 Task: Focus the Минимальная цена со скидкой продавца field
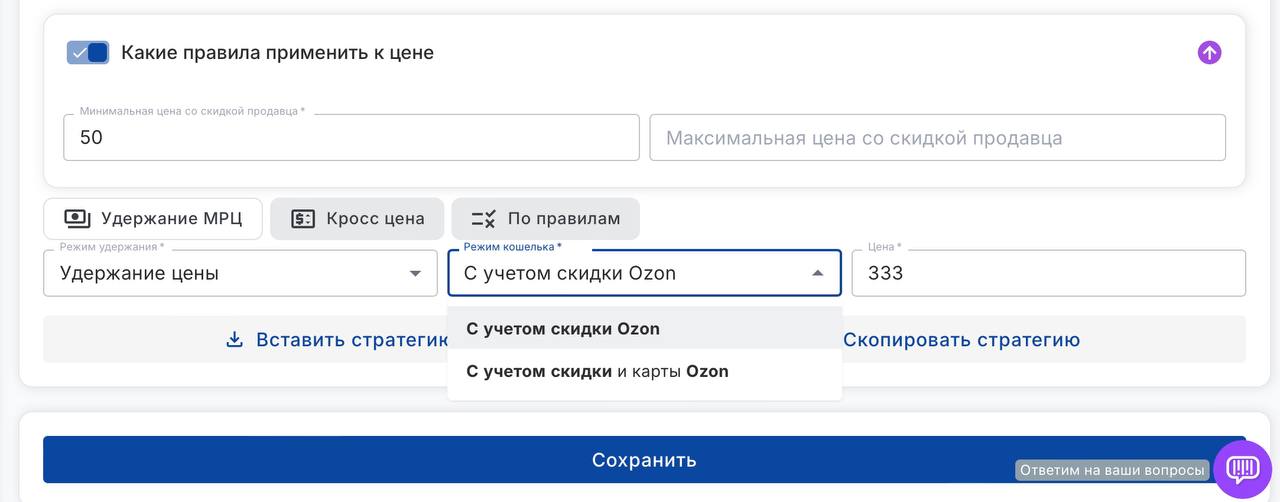click(x=350, y=138)
